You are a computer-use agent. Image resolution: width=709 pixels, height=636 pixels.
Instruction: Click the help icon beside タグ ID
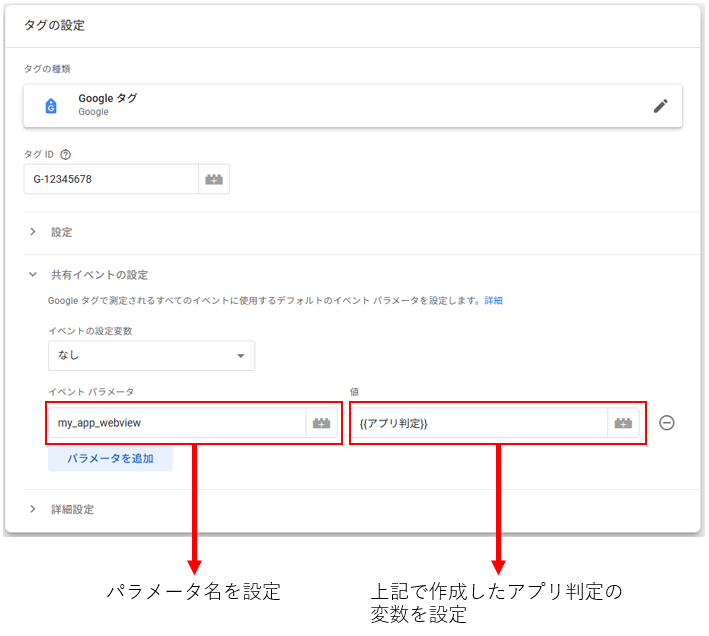(x=66, y=156)
